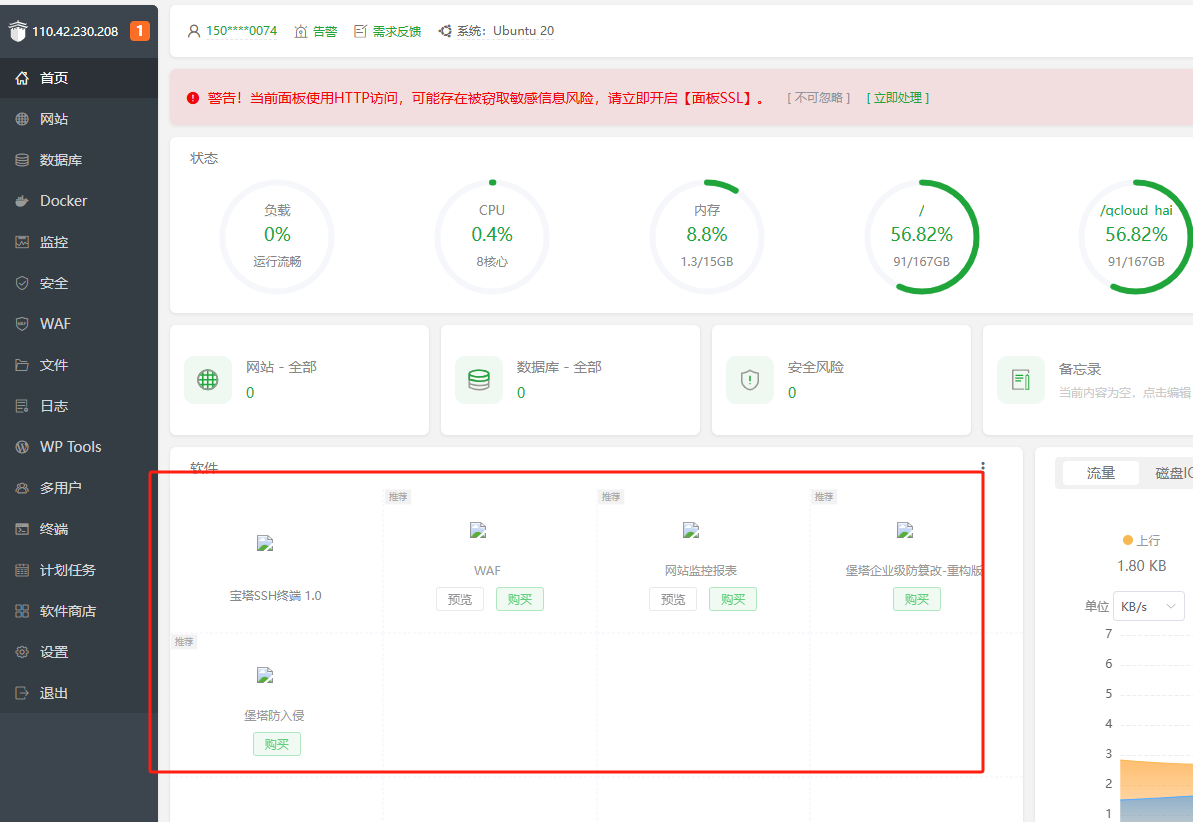Click 购买 button under WAF

[x=520, y=599]
